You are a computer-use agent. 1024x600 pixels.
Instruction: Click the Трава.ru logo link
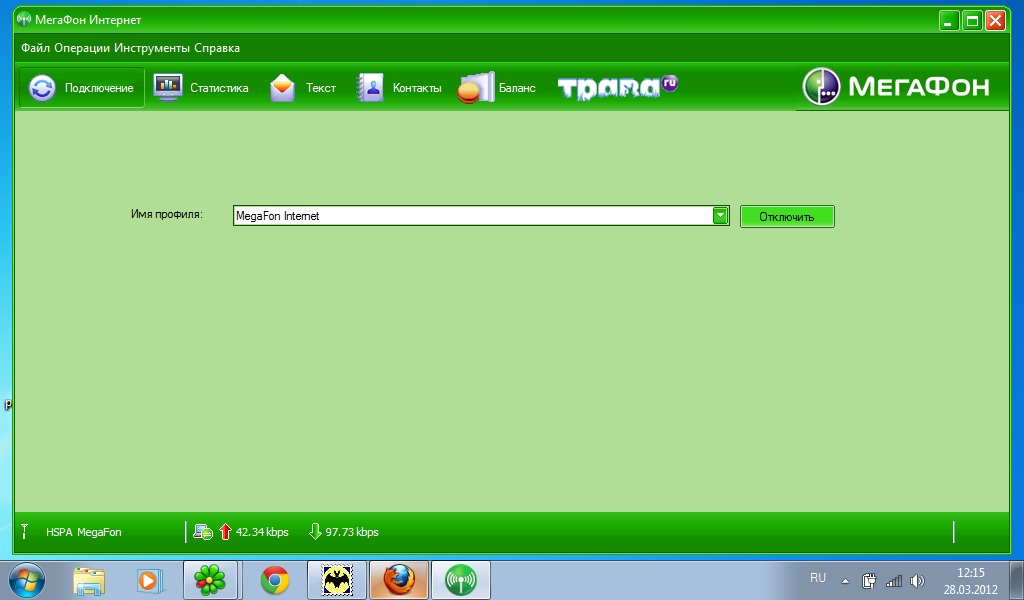pos(618,87)
